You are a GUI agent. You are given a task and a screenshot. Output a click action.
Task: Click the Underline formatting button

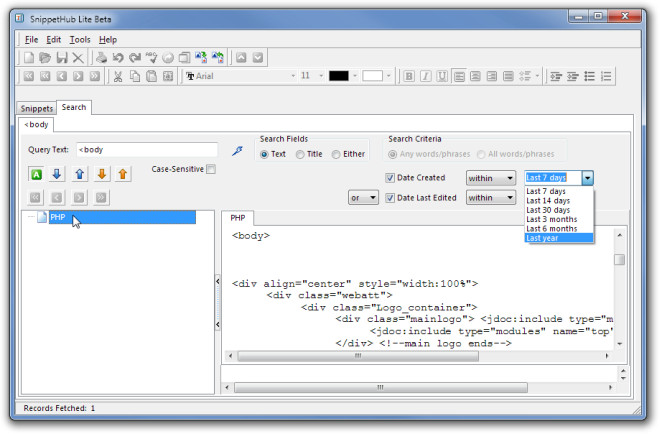[x=442, y=76]
